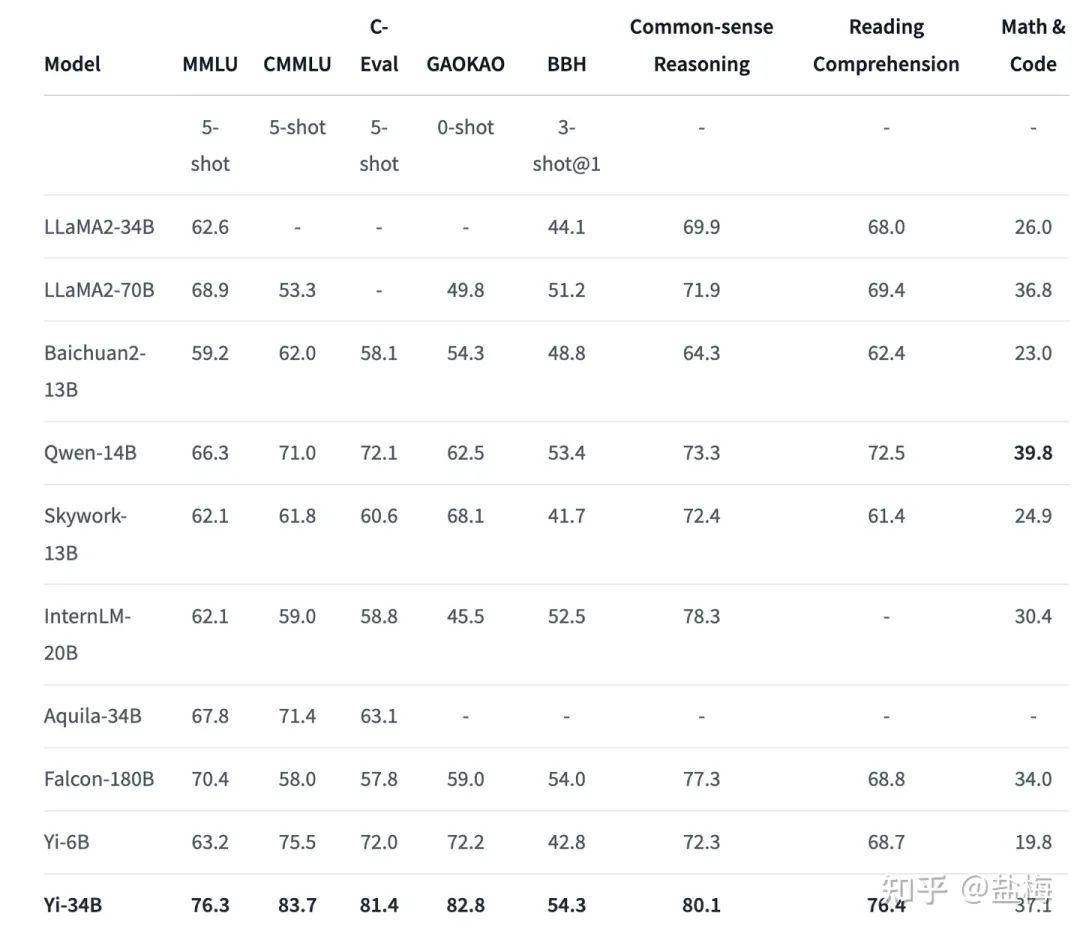Select the Skywork-13B model name

85,534
